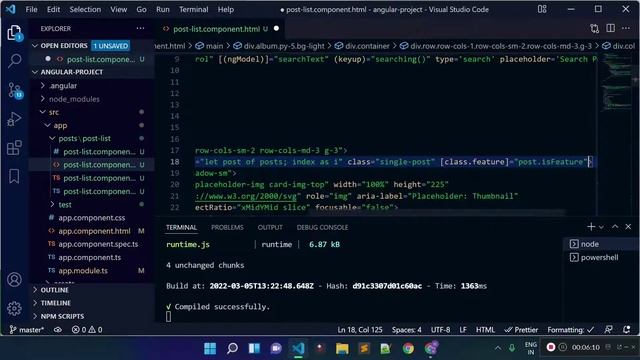This screenshot has height=360, width=640.
Task: Open the notifications bell in status bar
Action: click(x=627, y=329)
